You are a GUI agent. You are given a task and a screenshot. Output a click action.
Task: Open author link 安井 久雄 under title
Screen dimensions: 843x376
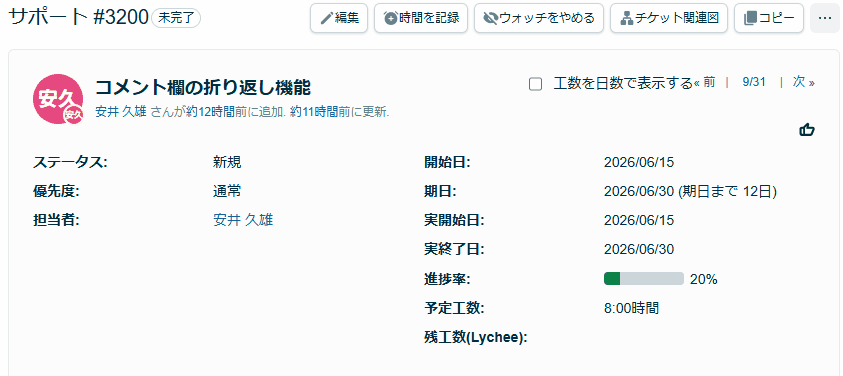point(120,112)
